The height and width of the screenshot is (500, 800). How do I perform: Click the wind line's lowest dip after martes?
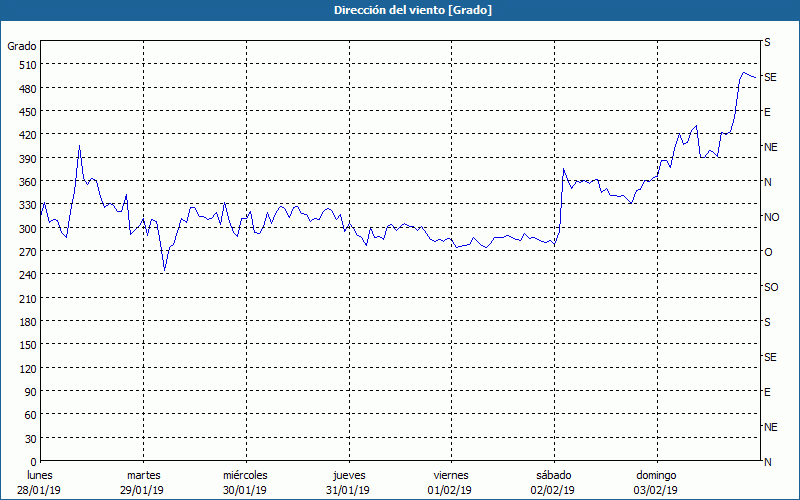(x=165, y=270)
